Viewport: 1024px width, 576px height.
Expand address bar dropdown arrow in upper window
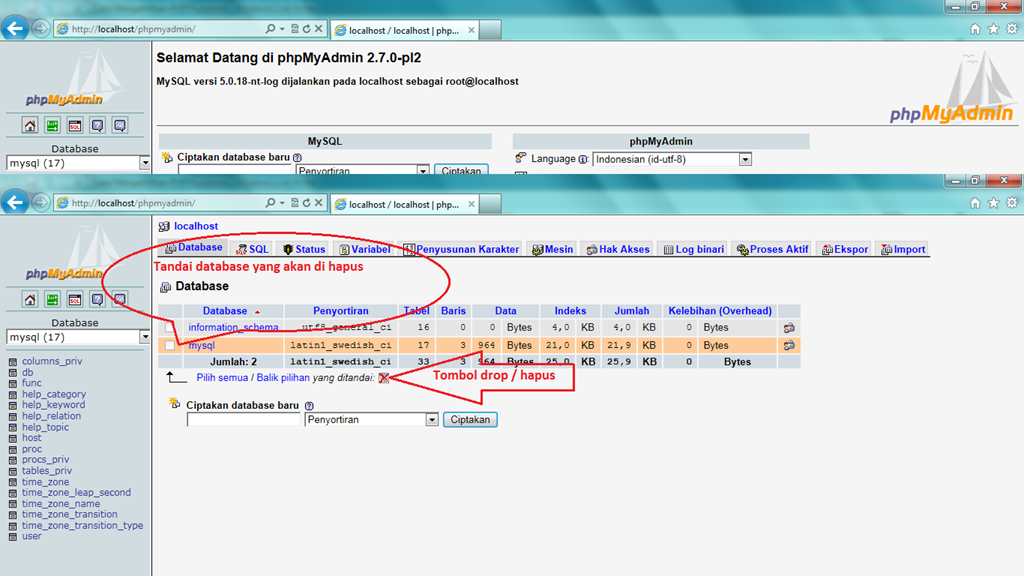point(282,29)
